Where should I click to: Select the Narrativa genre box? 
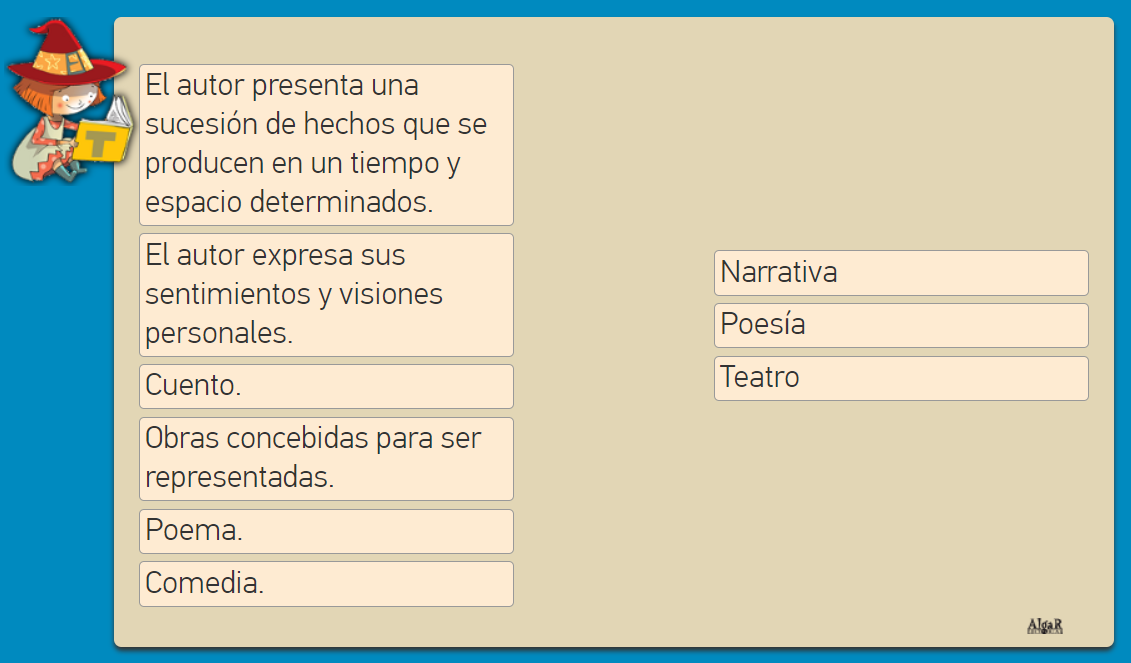click(900, 272)
